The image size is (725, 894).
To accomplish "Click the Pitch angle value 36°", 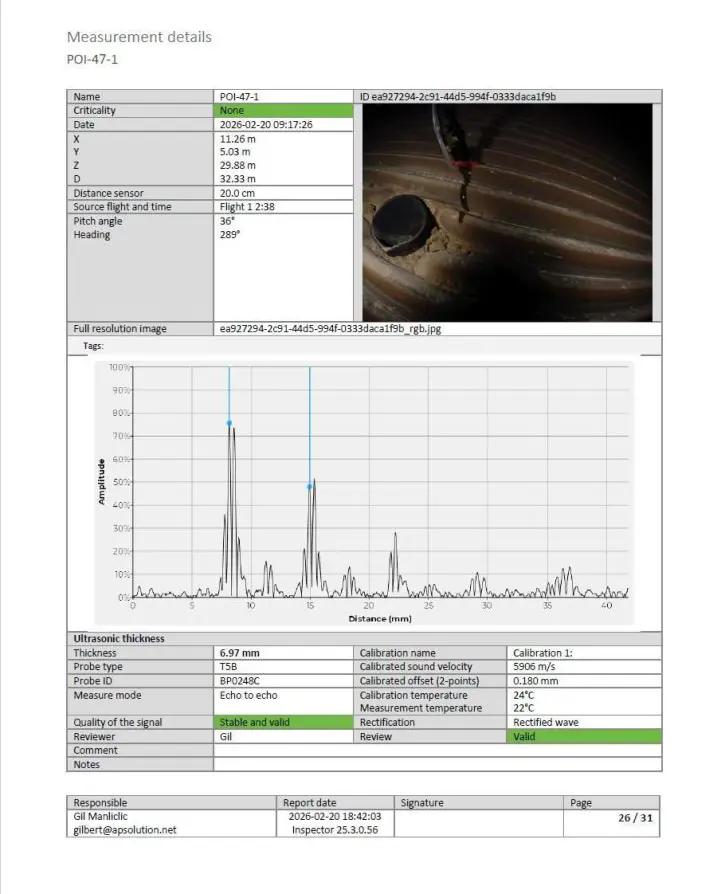I will pos(227,221).
